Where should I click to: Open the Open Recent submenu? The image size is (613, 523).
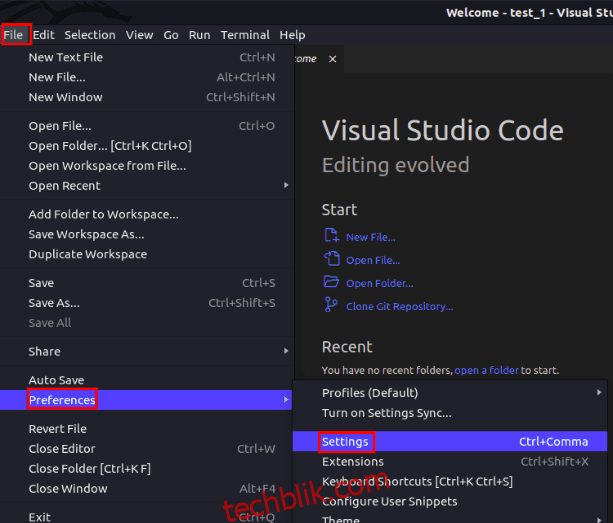tap(146, 186)
